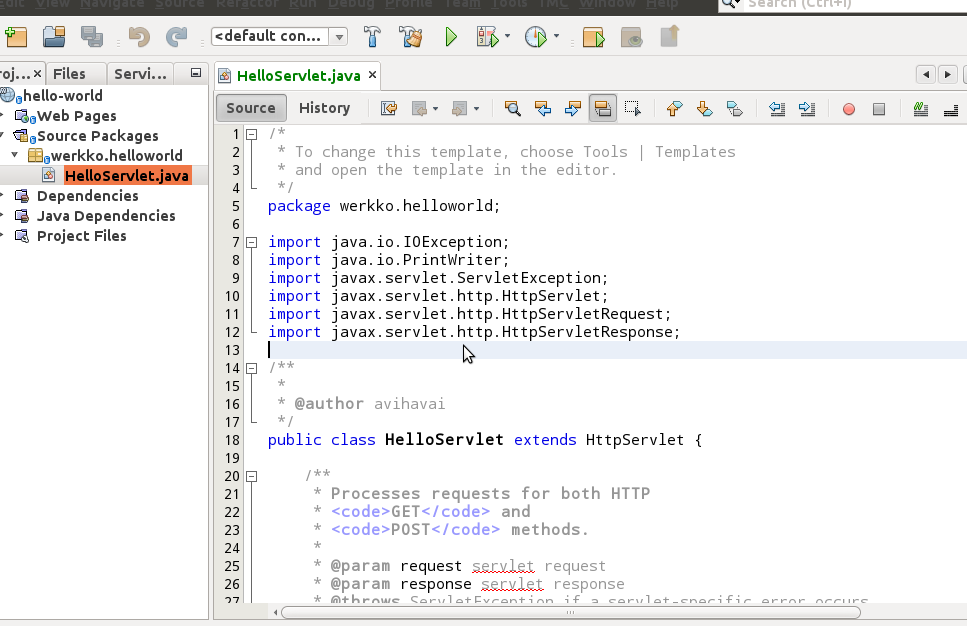Select Project Files node
Viewport: 967px width, 626px height.
81,236
